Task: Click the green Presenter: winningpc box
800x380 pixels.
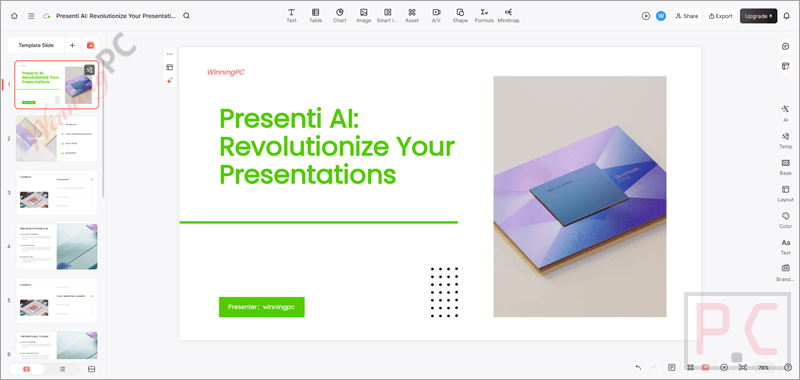Action: (x=262, y=307)
